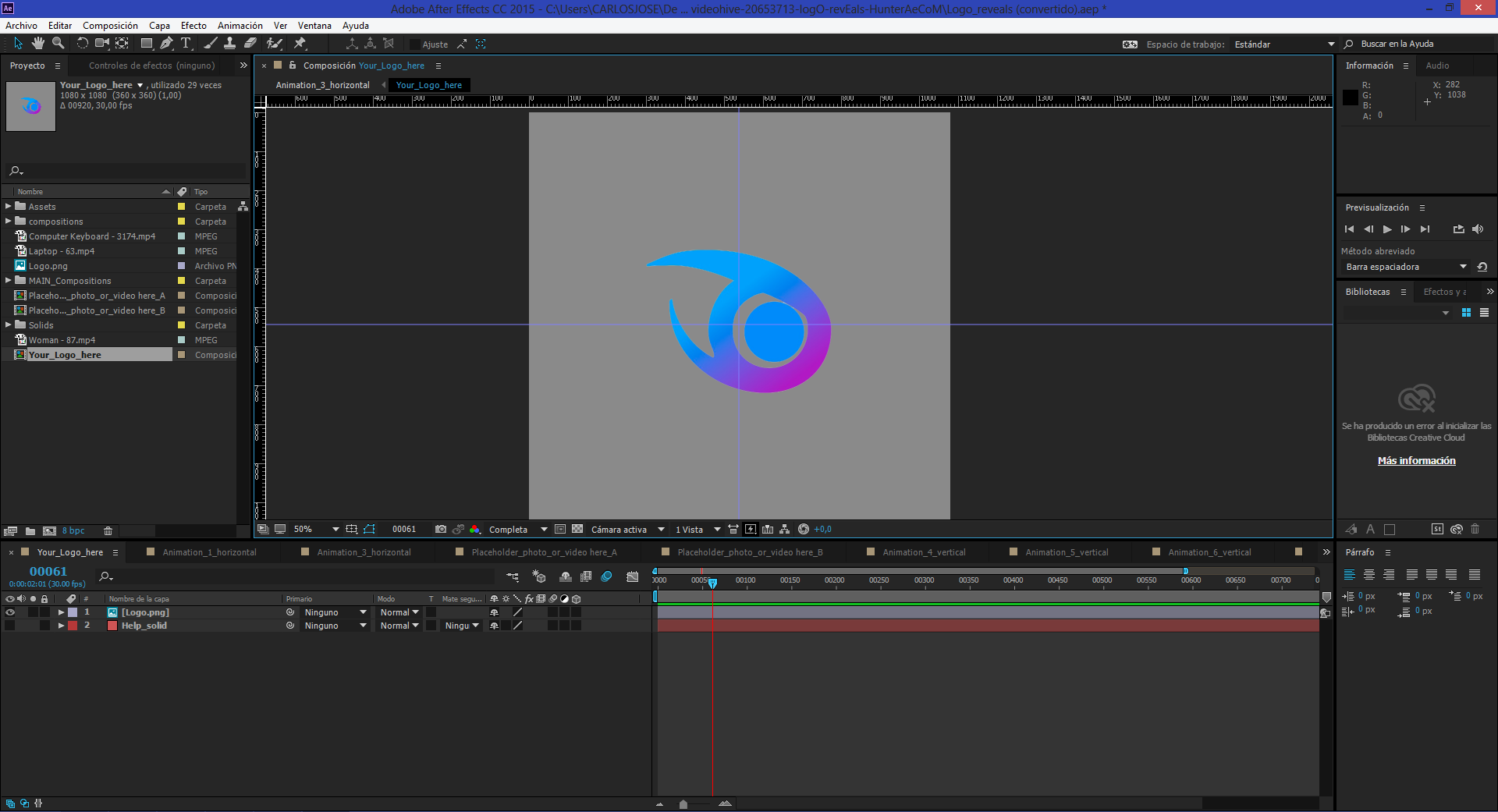Click the region of interest icon

tap(560, 529)
